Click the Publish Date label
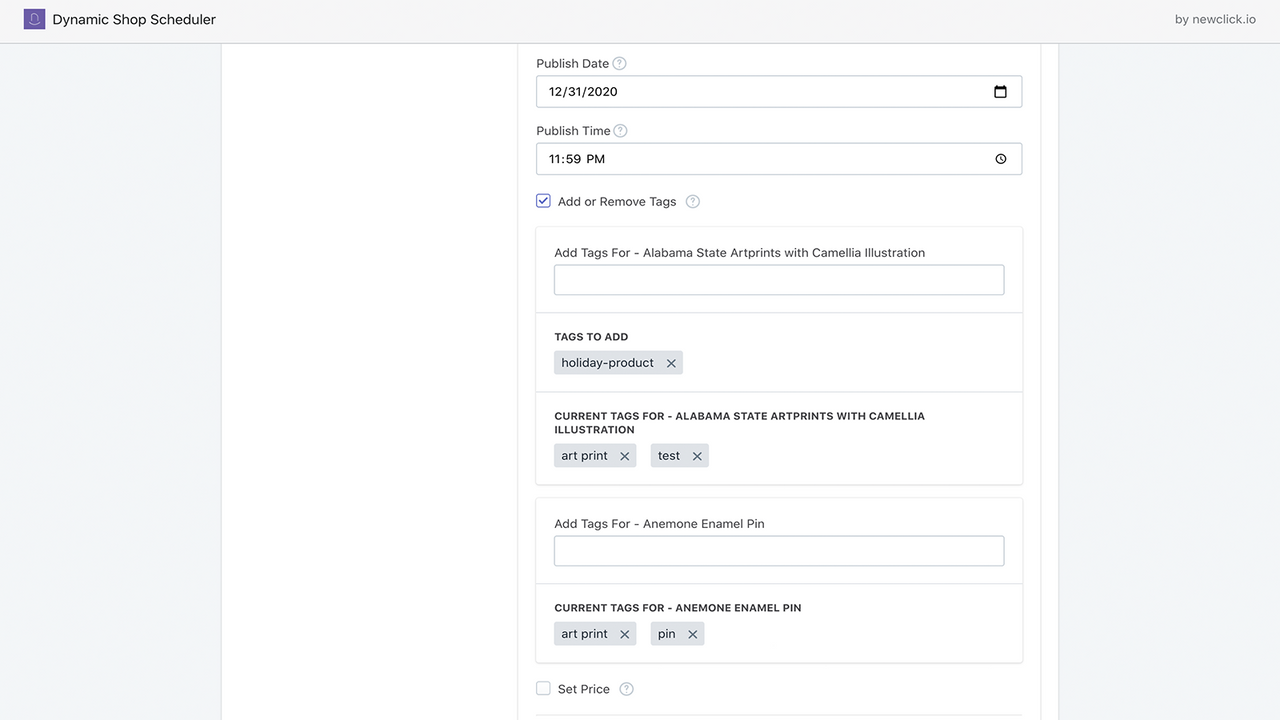This screenshot has width=1280, height=720. click(572, 63)
